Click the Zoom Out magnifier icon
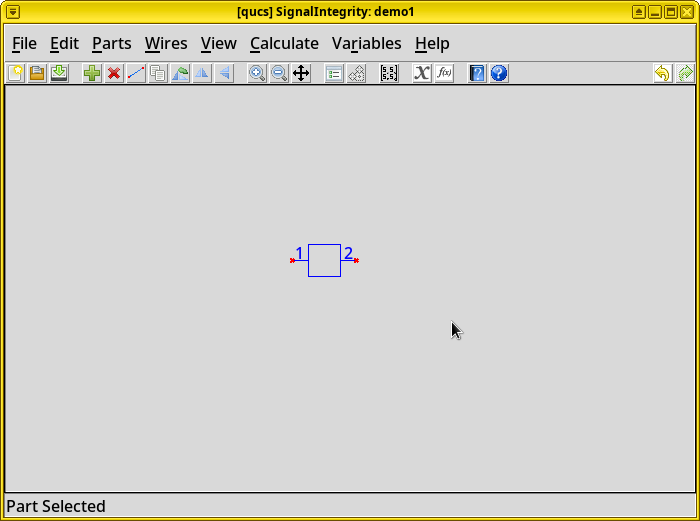 [279, 73]
